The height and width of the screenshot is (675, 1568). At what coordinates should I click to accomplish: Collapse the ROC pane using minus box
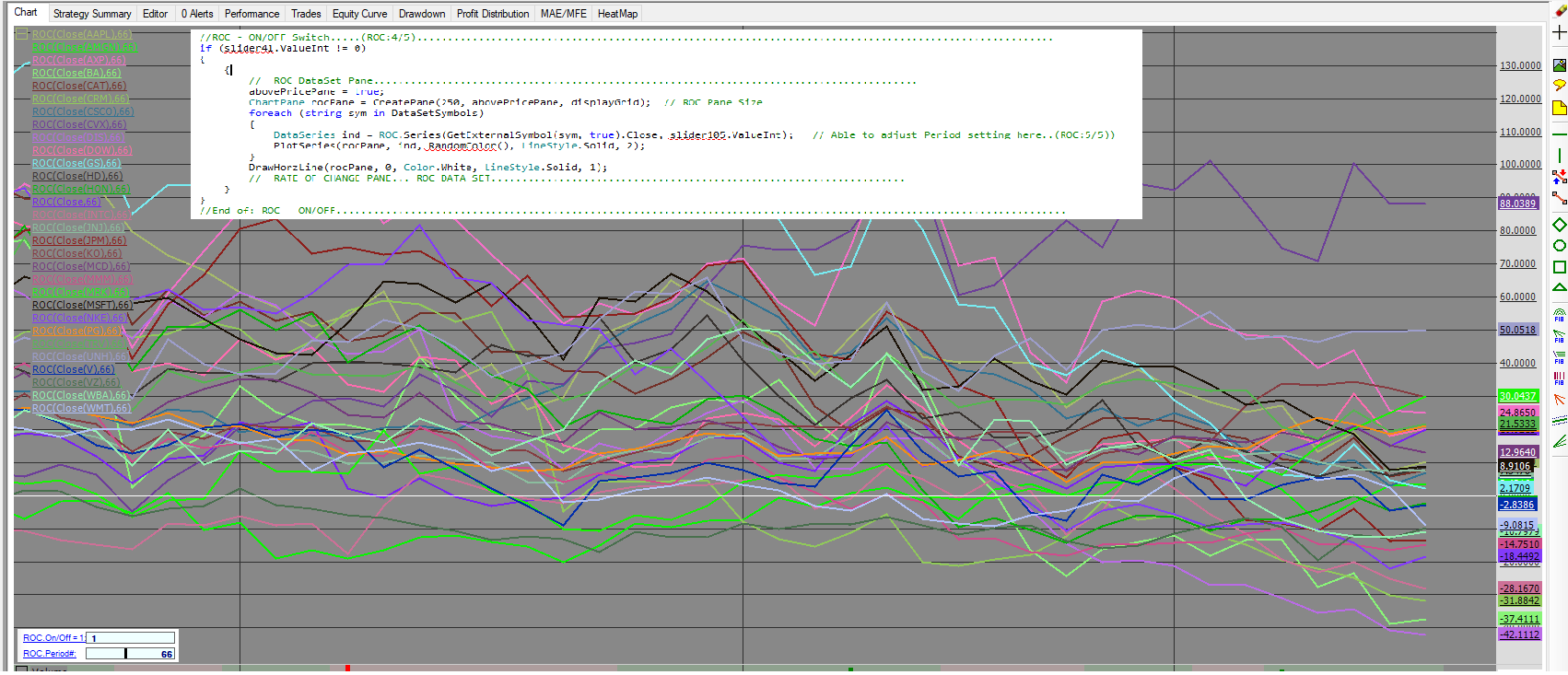[x=22, y=34]
